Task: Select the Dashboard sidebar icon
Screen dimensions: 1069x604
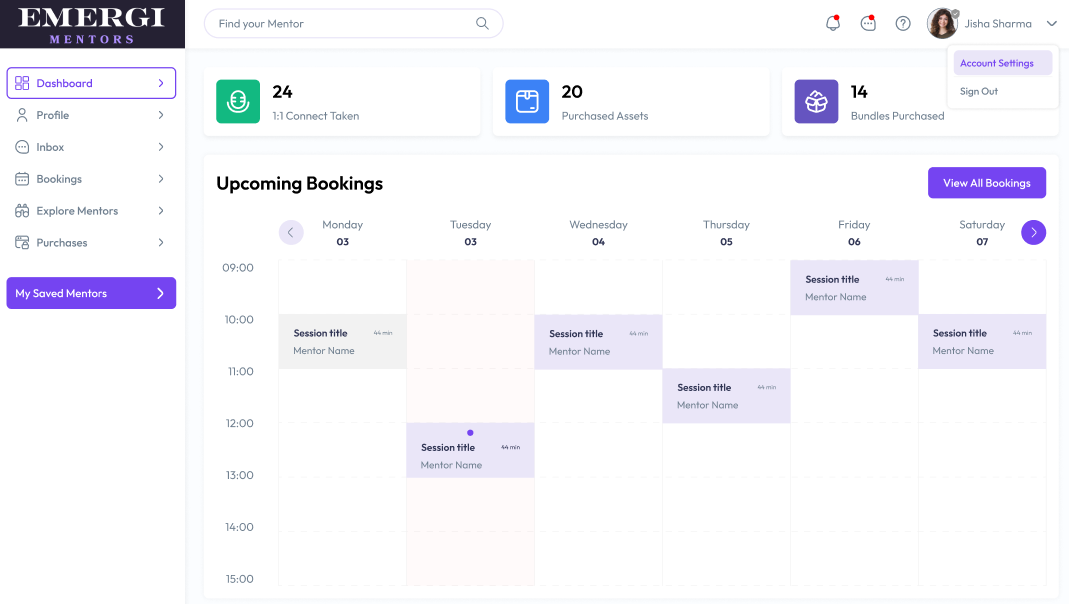Action: 21,83
